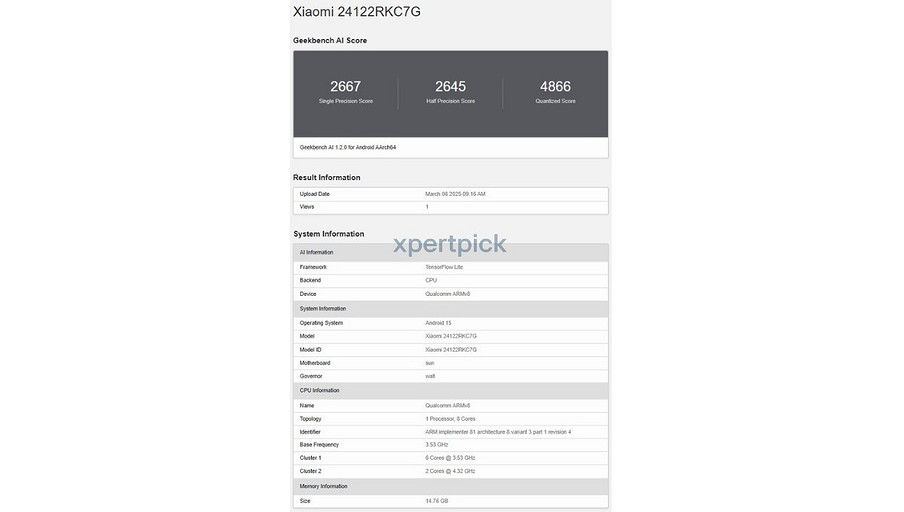Image resolution: width=904 pixels, height=512 pixels.
Task: Select the Quantized Score value 4866
Action: coord(555,87)
